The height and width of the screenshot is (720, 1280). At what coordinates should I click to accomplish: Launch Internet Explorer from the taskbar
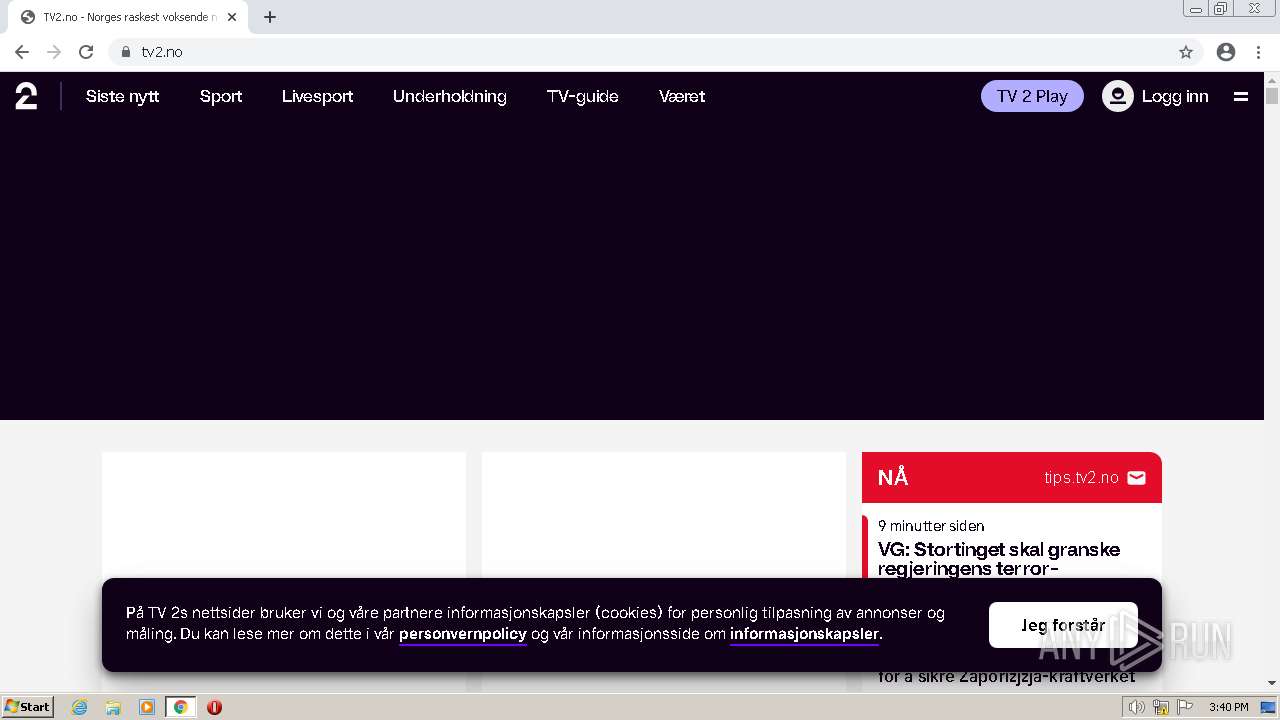coord(80,707)
